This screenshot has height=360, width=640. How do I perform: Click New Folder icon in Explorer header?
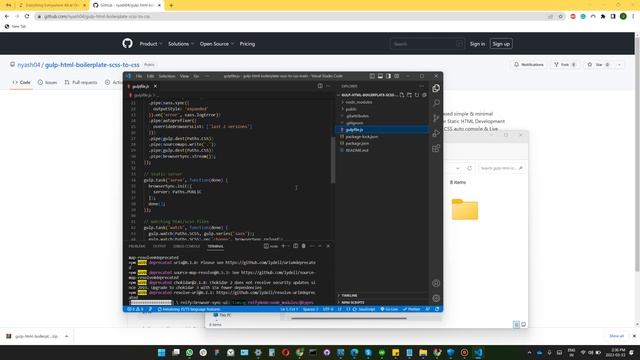coord(409,95)
